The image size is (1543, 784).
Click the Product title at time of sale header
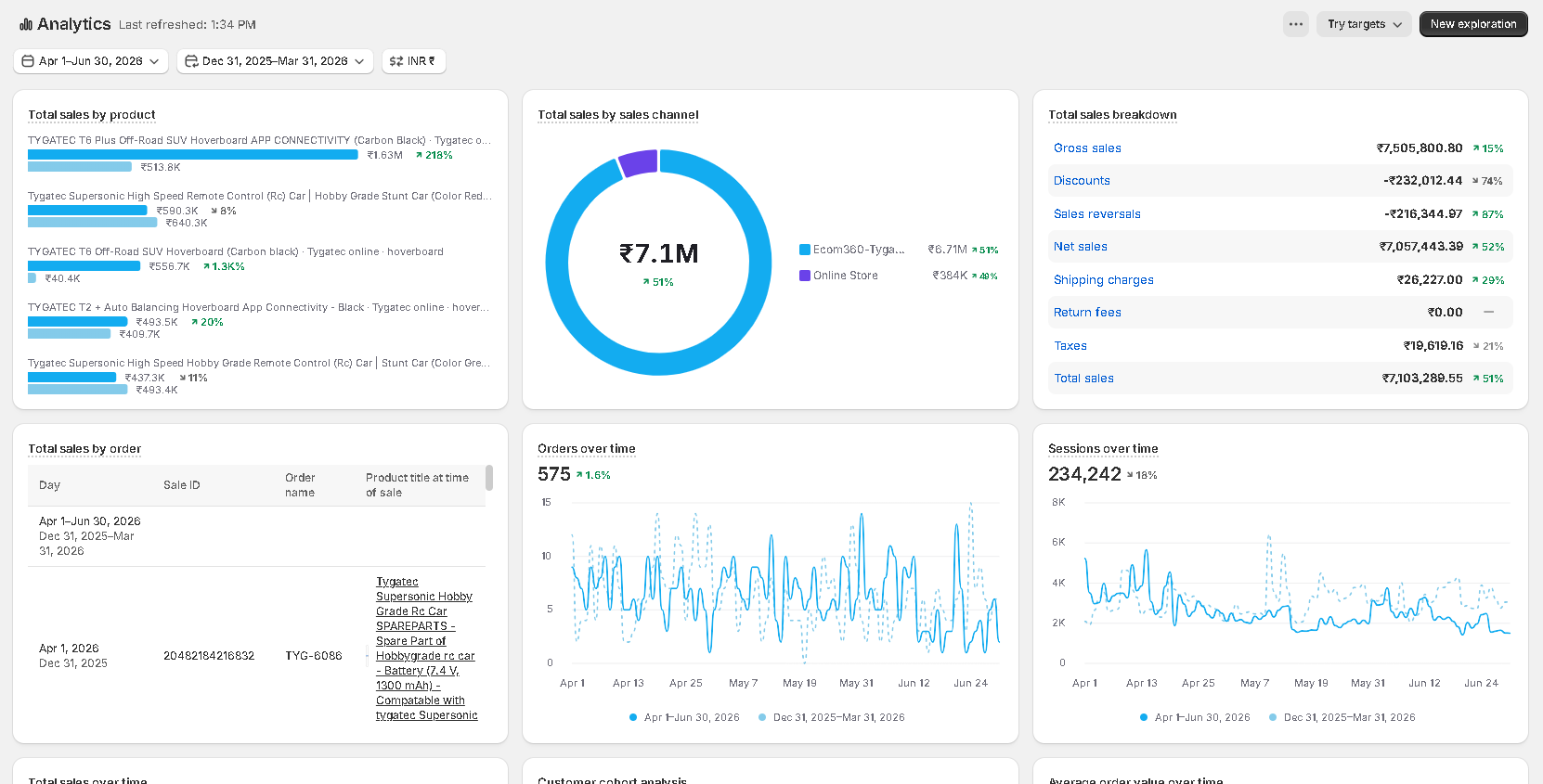point(417,485)
